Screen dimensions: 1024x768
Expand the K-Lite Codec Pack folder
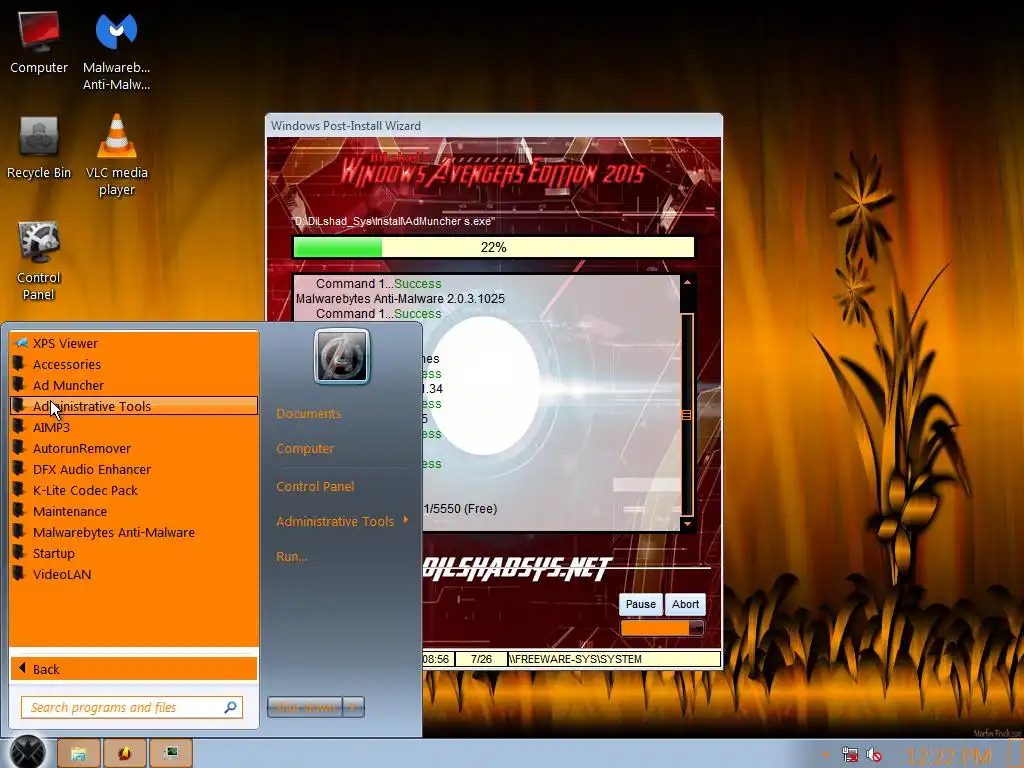134,490
